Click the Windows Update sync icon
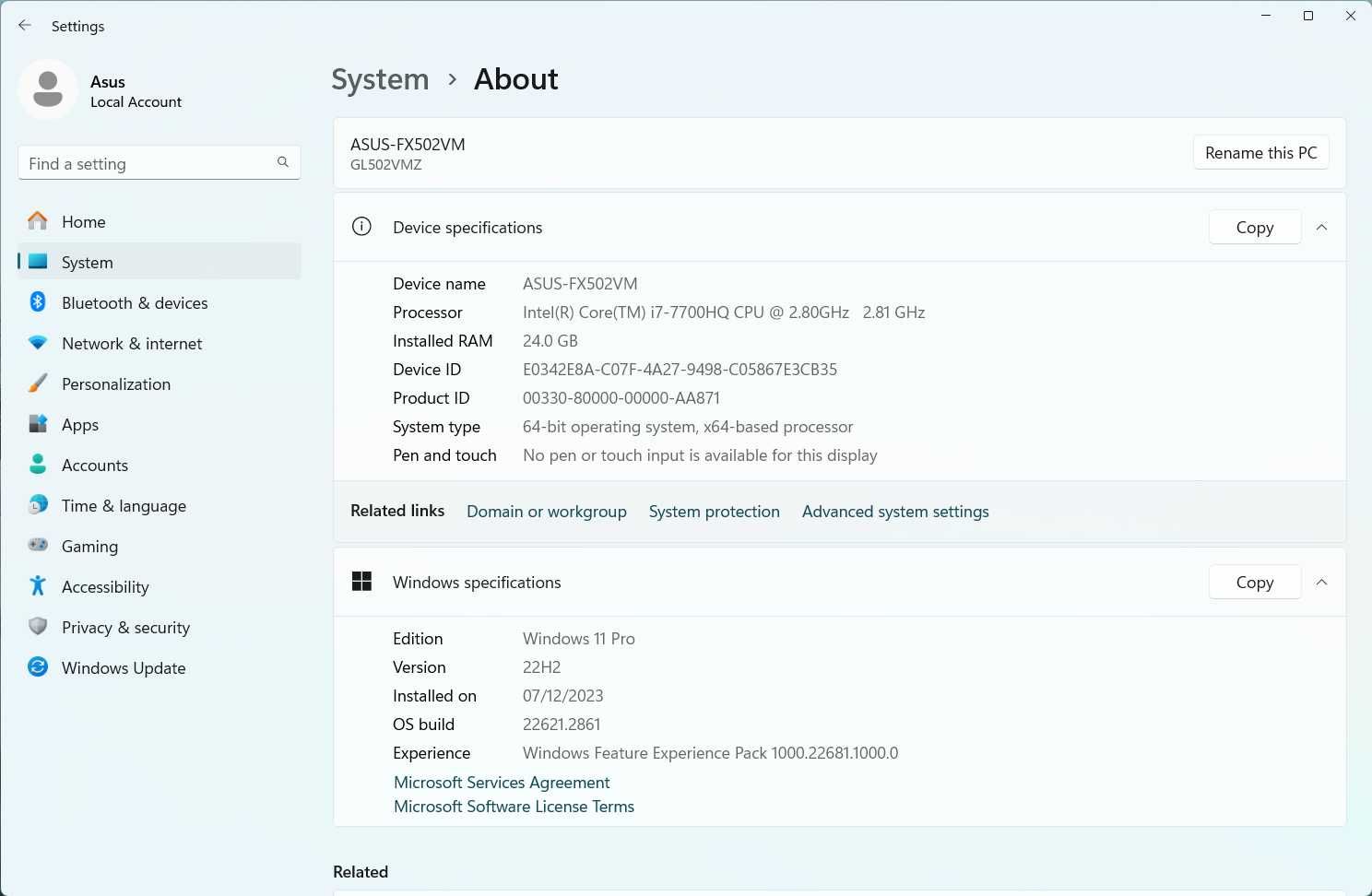This screenshot has width=1372, height=896. (38, 667)
